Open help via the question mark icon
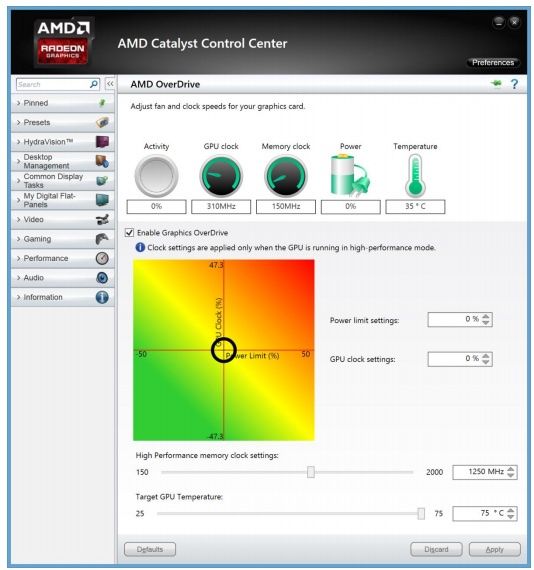 pyautogui.click(x=514, y=84)
